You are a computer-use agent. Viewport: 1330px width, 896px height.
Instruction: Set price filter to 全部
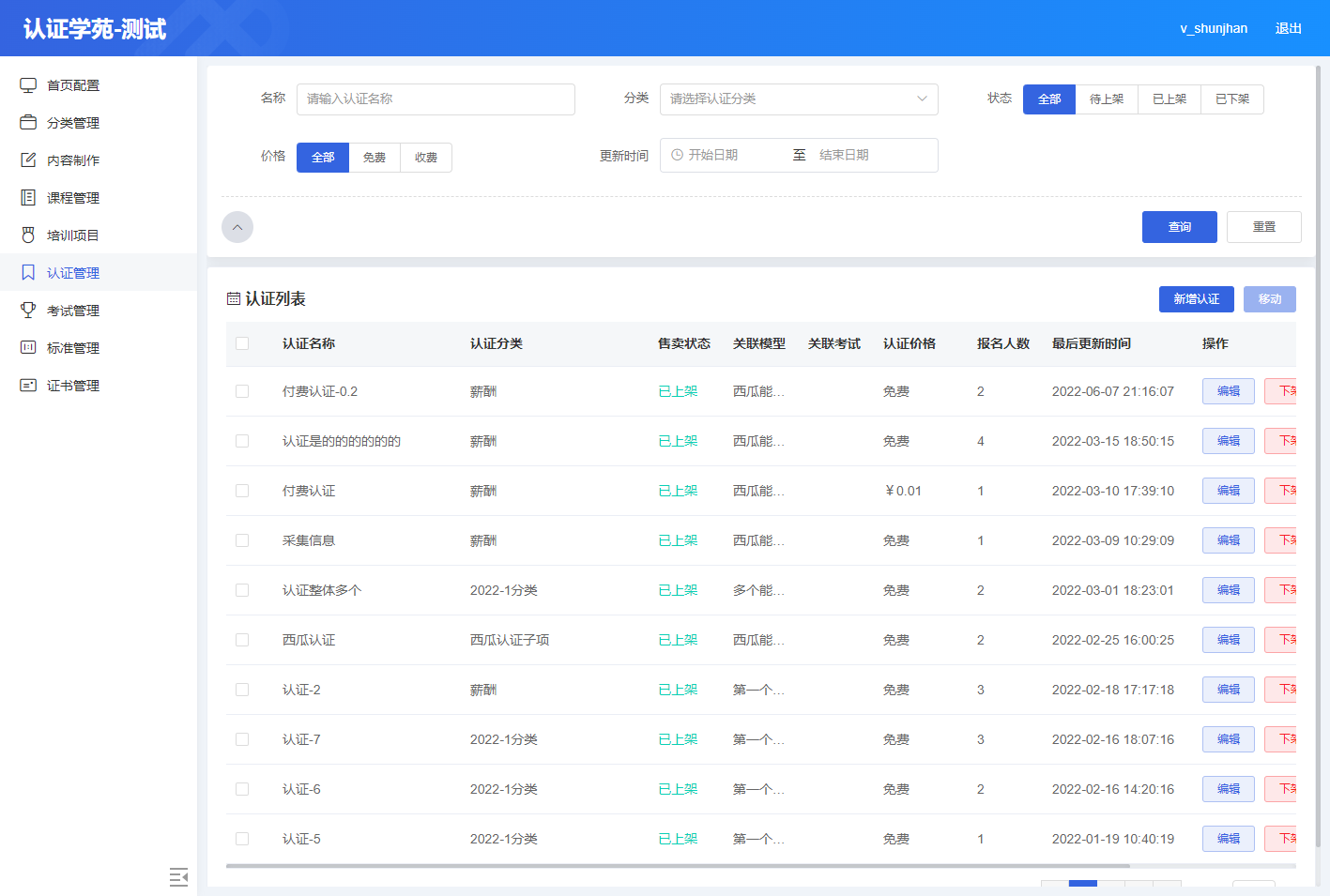point(323,158)
